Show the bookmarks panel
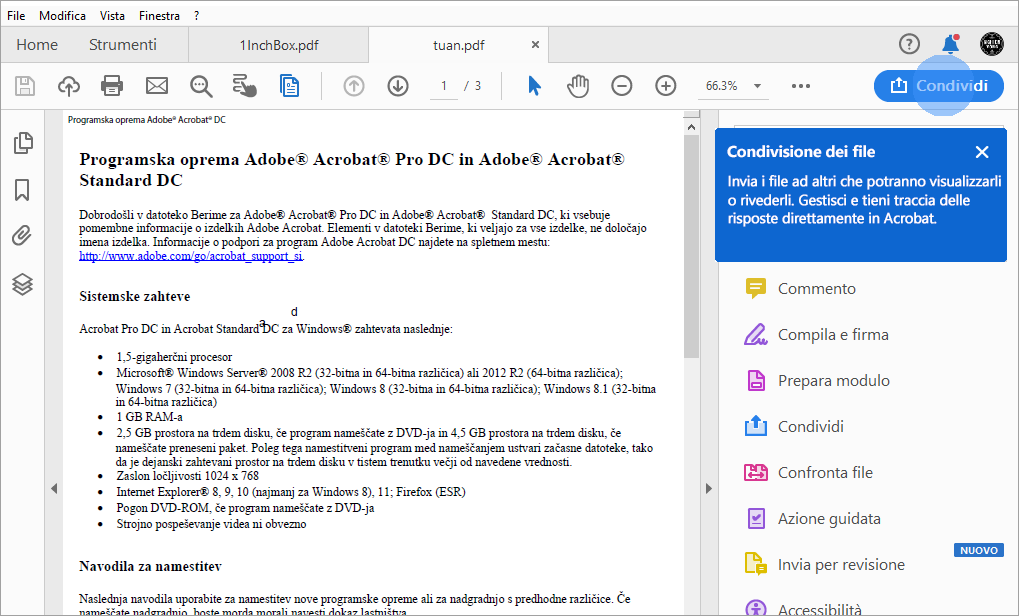Screen dimensions: 1019x616 22,190
